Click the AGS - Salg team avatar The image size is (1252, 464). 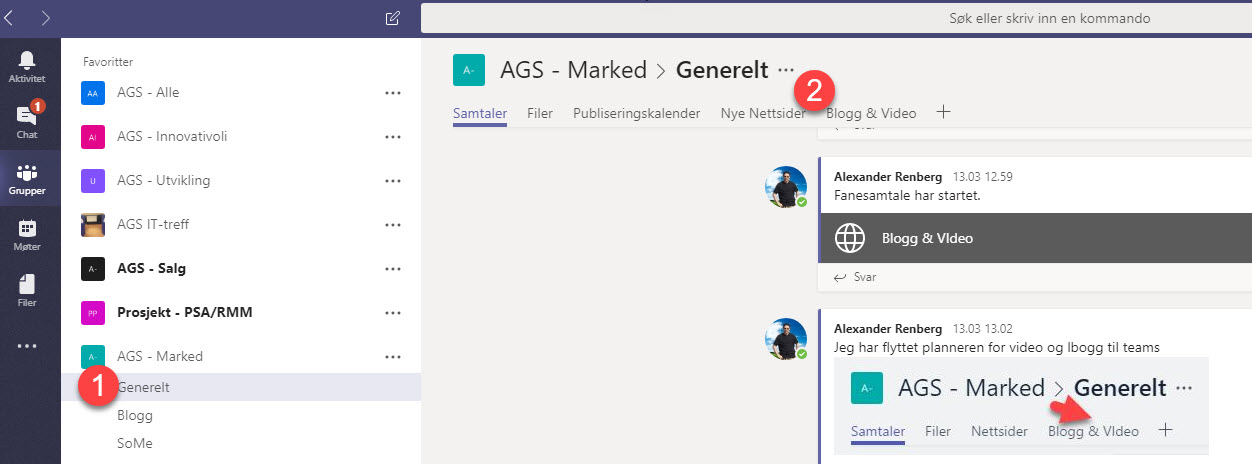click(92, 269)
